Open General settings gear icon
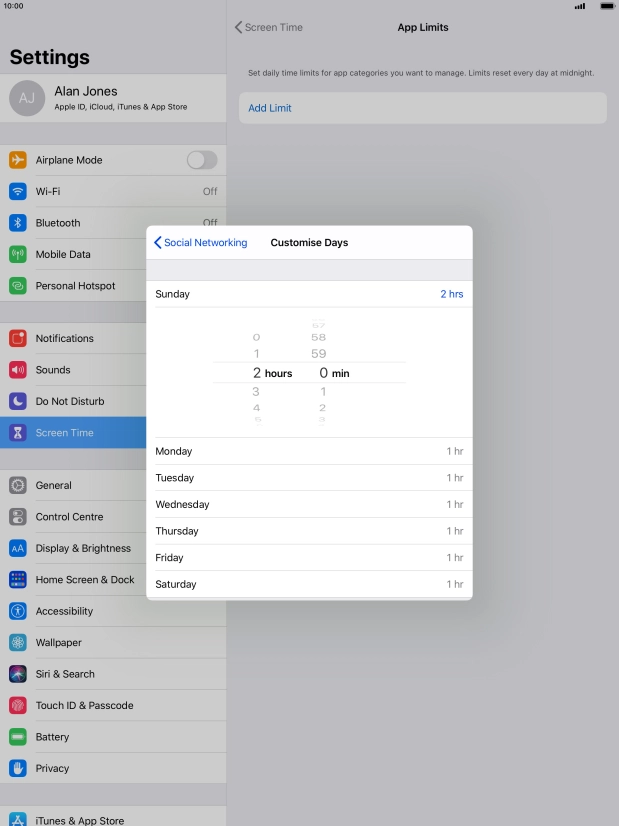619x826 pixels. tap(18, 485)
